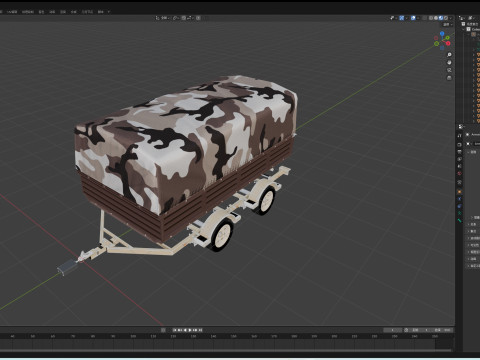Click the armature name field in properties
This screenshot has height=360, width=480.
click(477, 144)
